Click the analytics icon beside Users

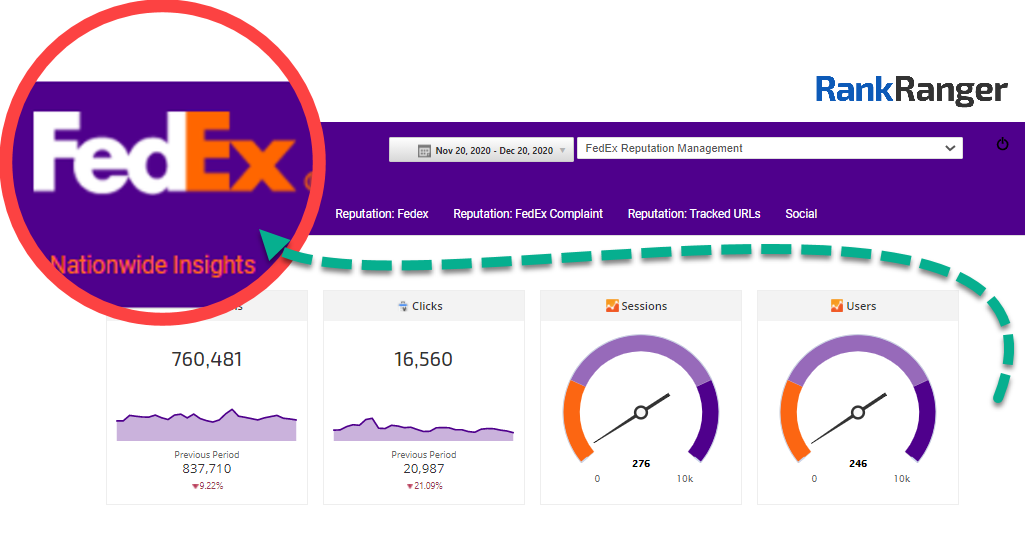click(837, 305)
